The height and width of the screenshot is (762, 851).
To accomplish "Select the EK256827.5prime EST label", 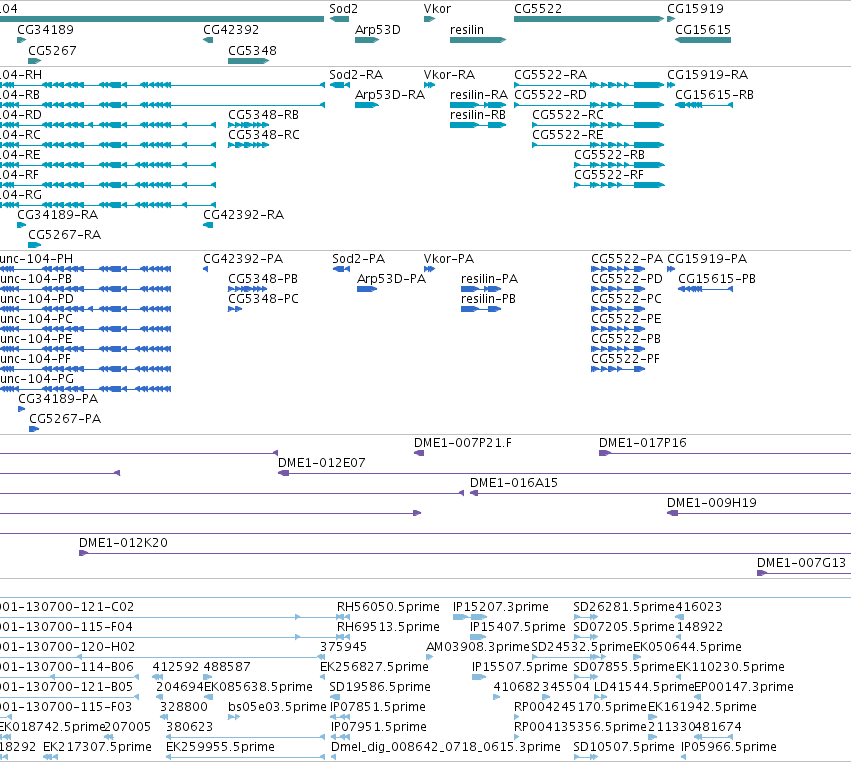I will coord(374,666).
